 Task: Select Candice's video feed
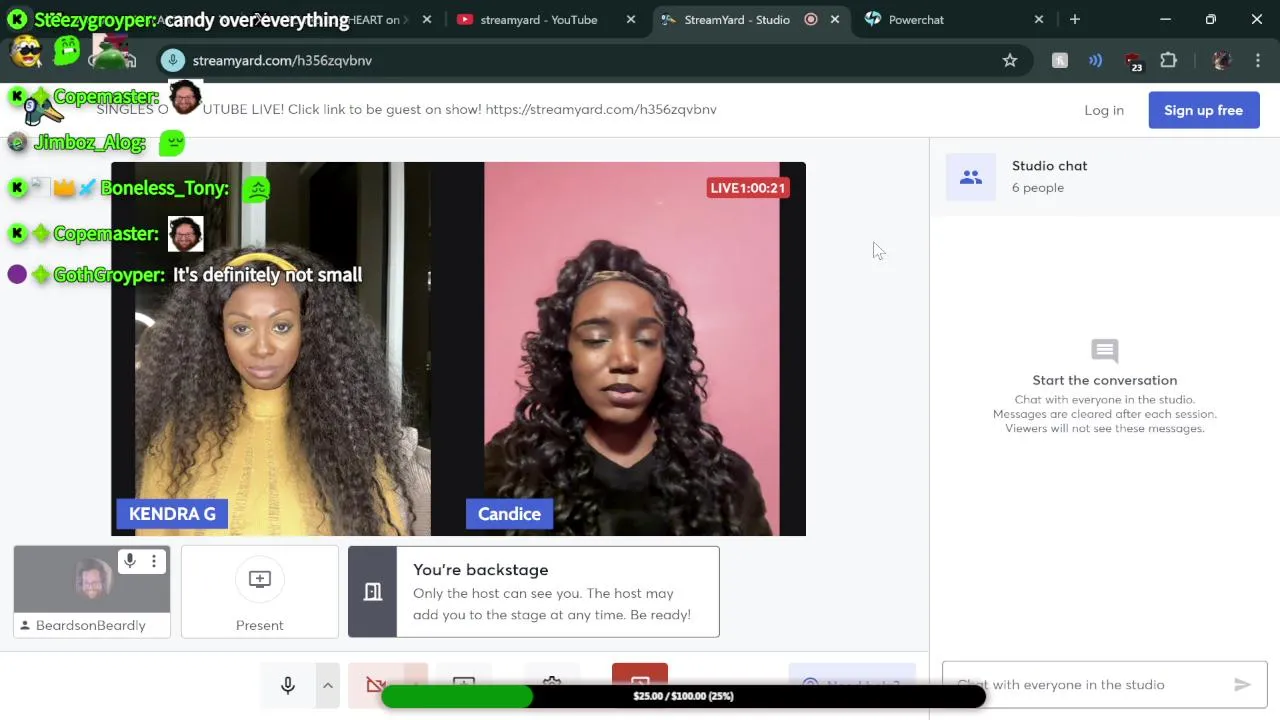[x=632, y=349]
